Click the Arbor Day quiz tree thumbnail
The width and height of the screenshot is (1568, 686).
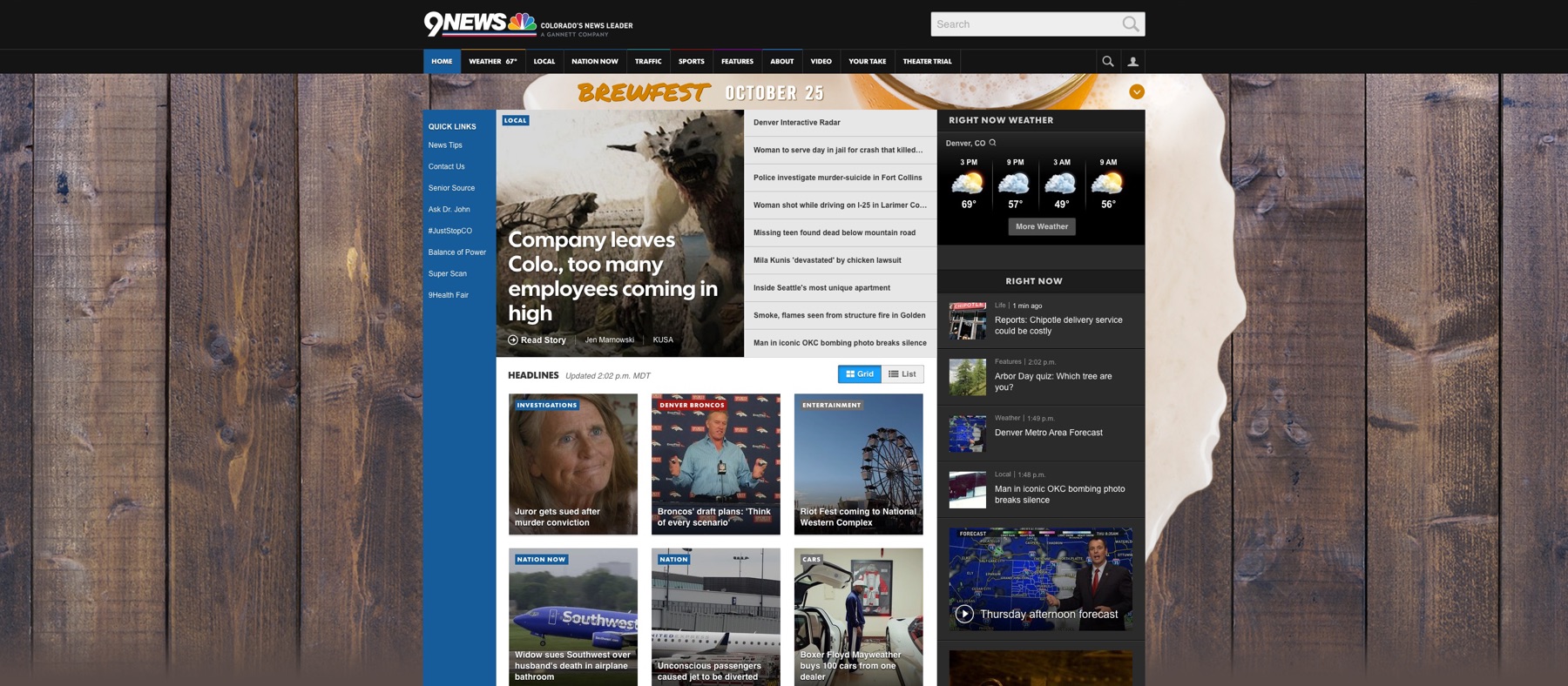[968, 377]
